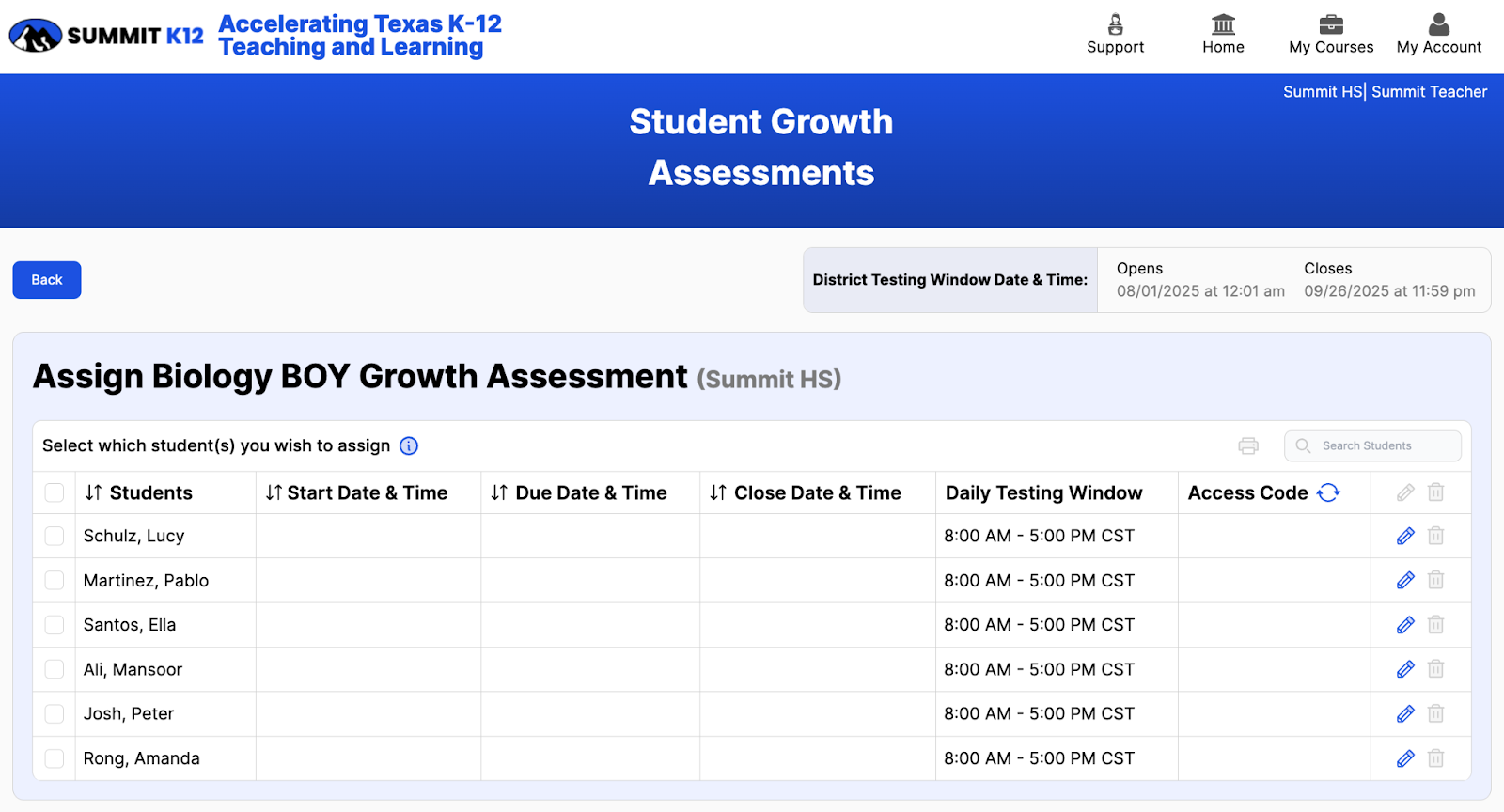Click the printer icon above table
The height and width of the screenshot is (812, 1504).
1248,445
